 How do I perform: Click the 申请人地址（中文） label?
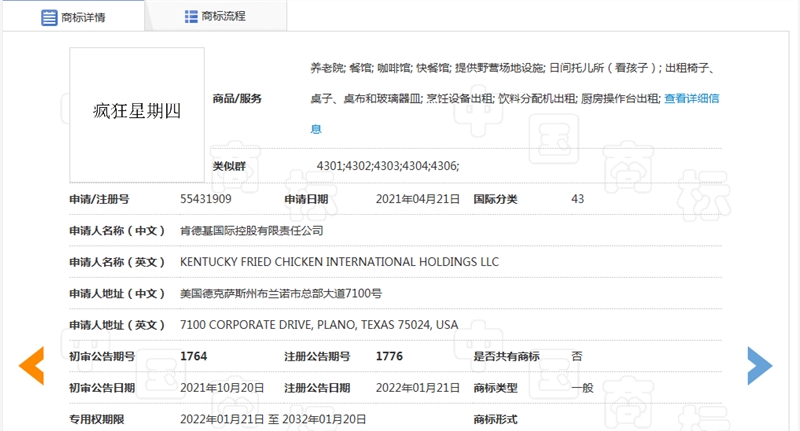(117, 293)
